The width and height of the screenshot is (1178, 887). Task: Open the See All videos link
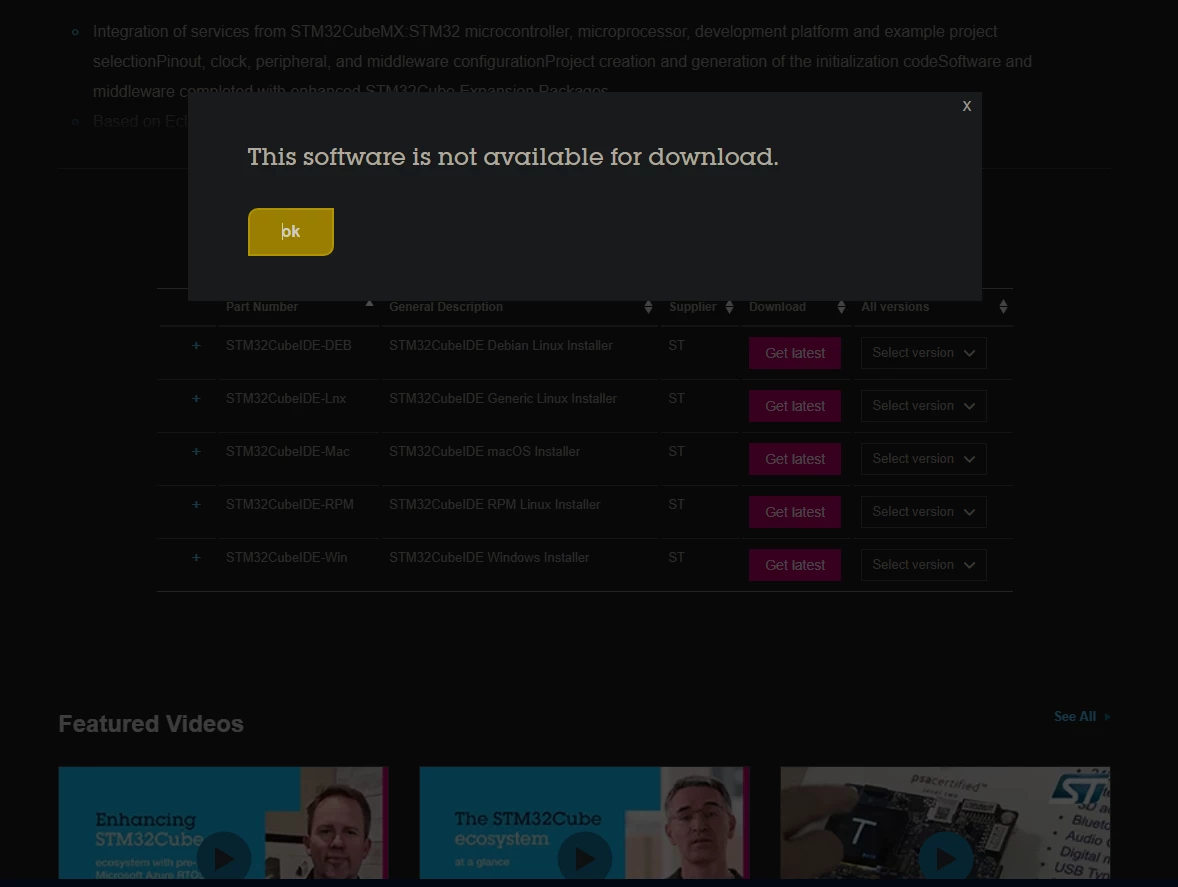pyautogui.click(x=1082, y=717)
